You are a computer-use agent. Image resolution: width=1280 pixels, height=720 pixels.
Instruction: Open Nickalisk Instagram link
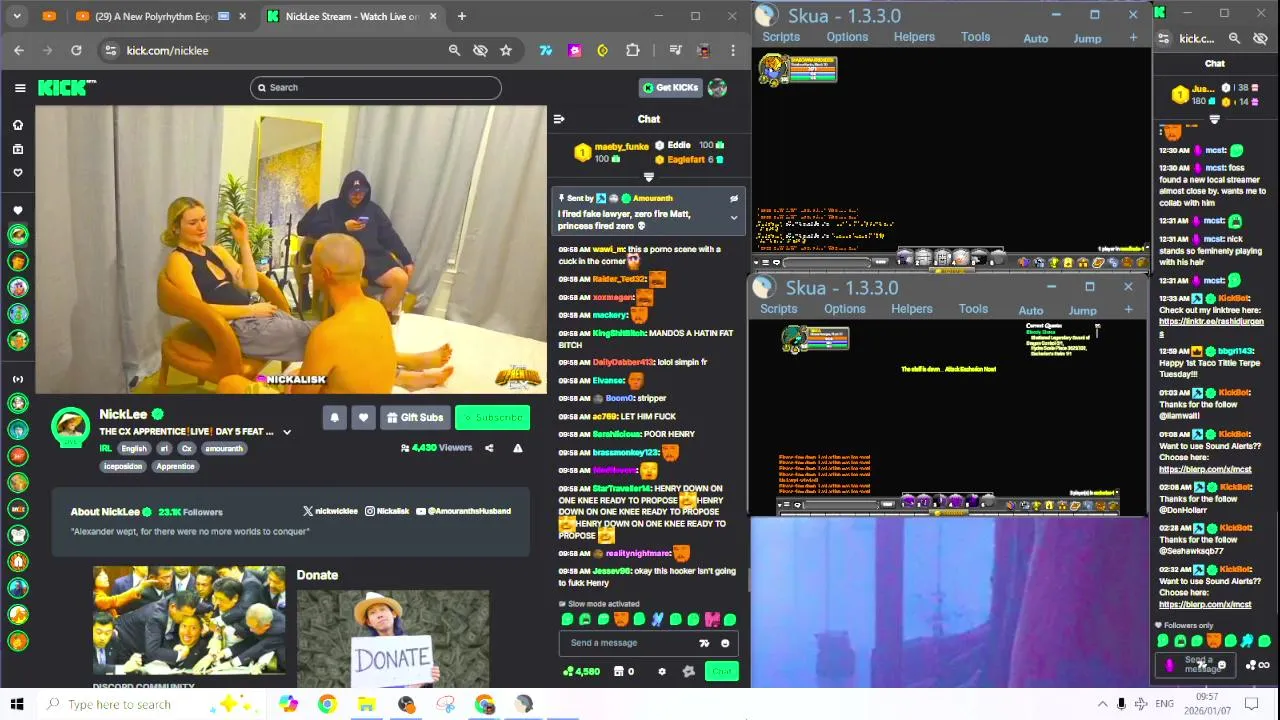click(x=387, y=511)
